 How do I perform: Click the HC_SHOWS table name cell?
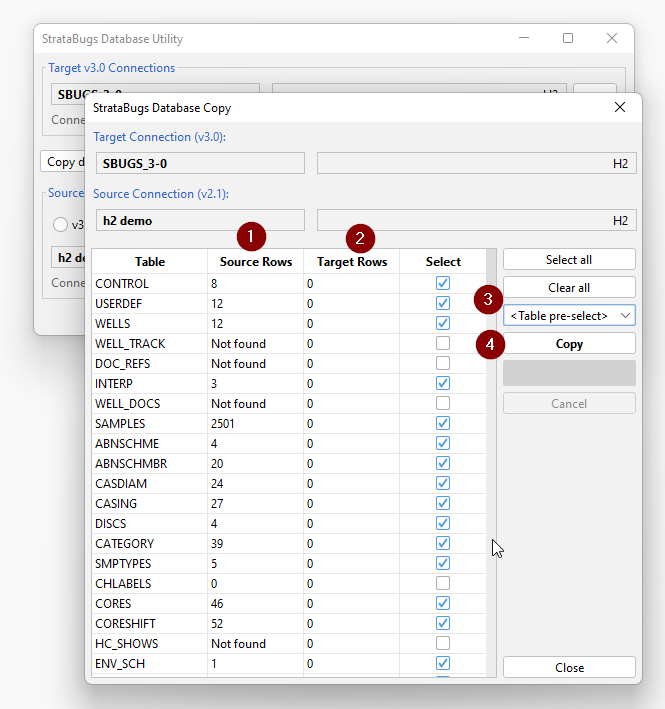(x=150, y=643)
